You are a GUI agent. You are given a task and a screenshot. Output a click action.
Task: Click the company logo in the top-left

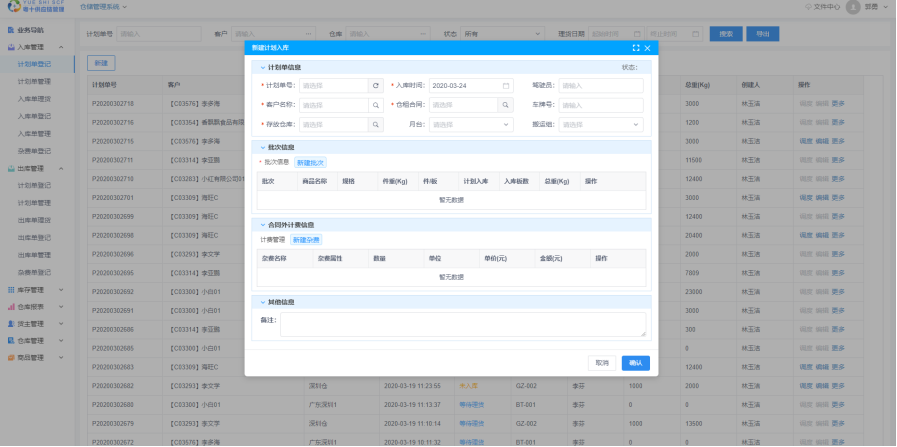coord(36,6)
